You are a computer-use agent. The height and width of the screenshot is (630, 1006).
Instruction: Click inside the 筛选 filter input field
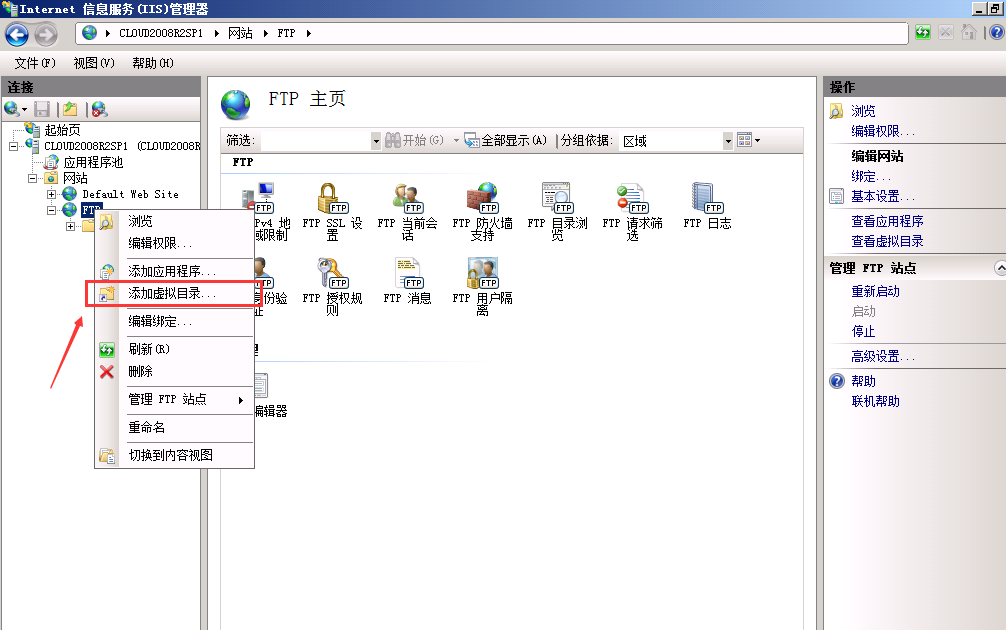[316, 141]
